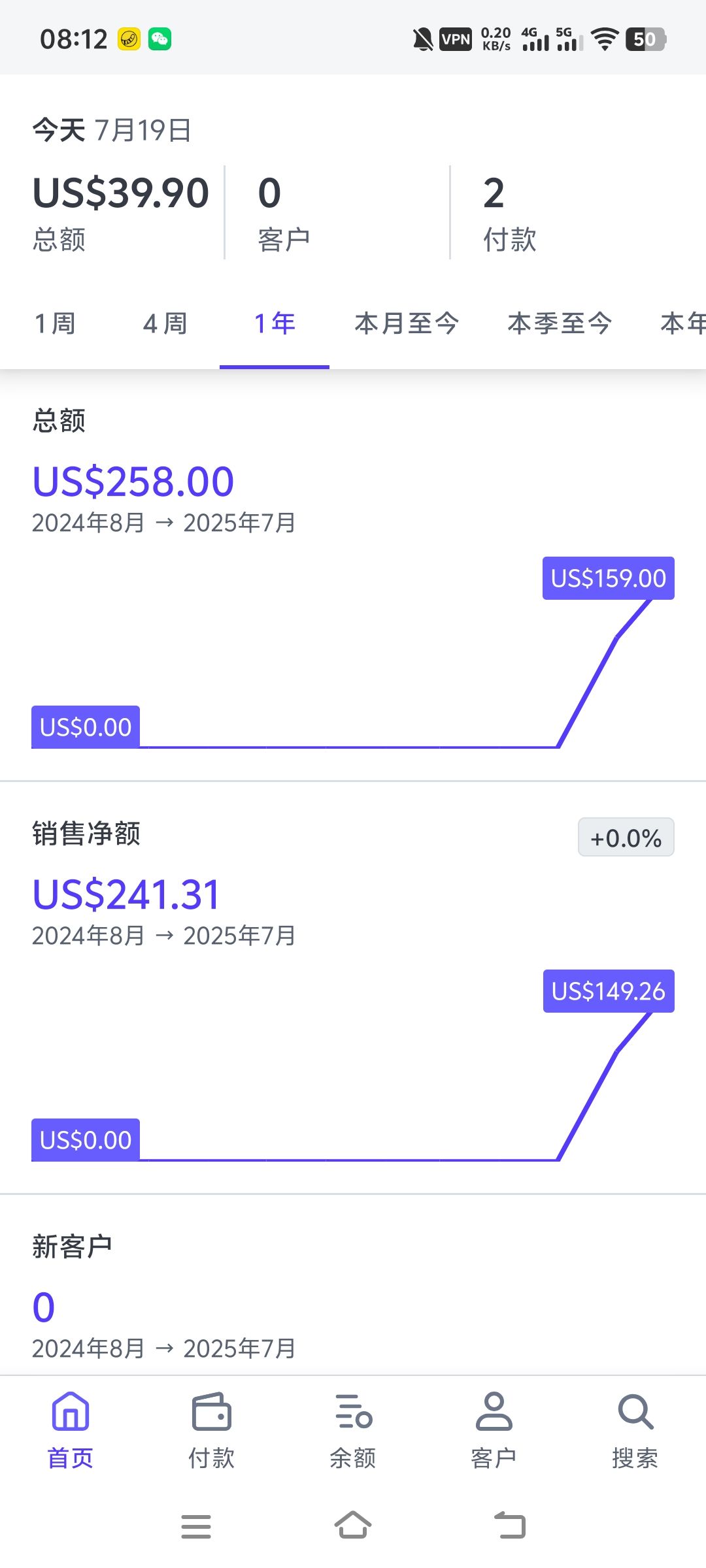Viewport: 706px width, 1568px height.
Task: Tap the Android system home icon
Action: 353,1526
